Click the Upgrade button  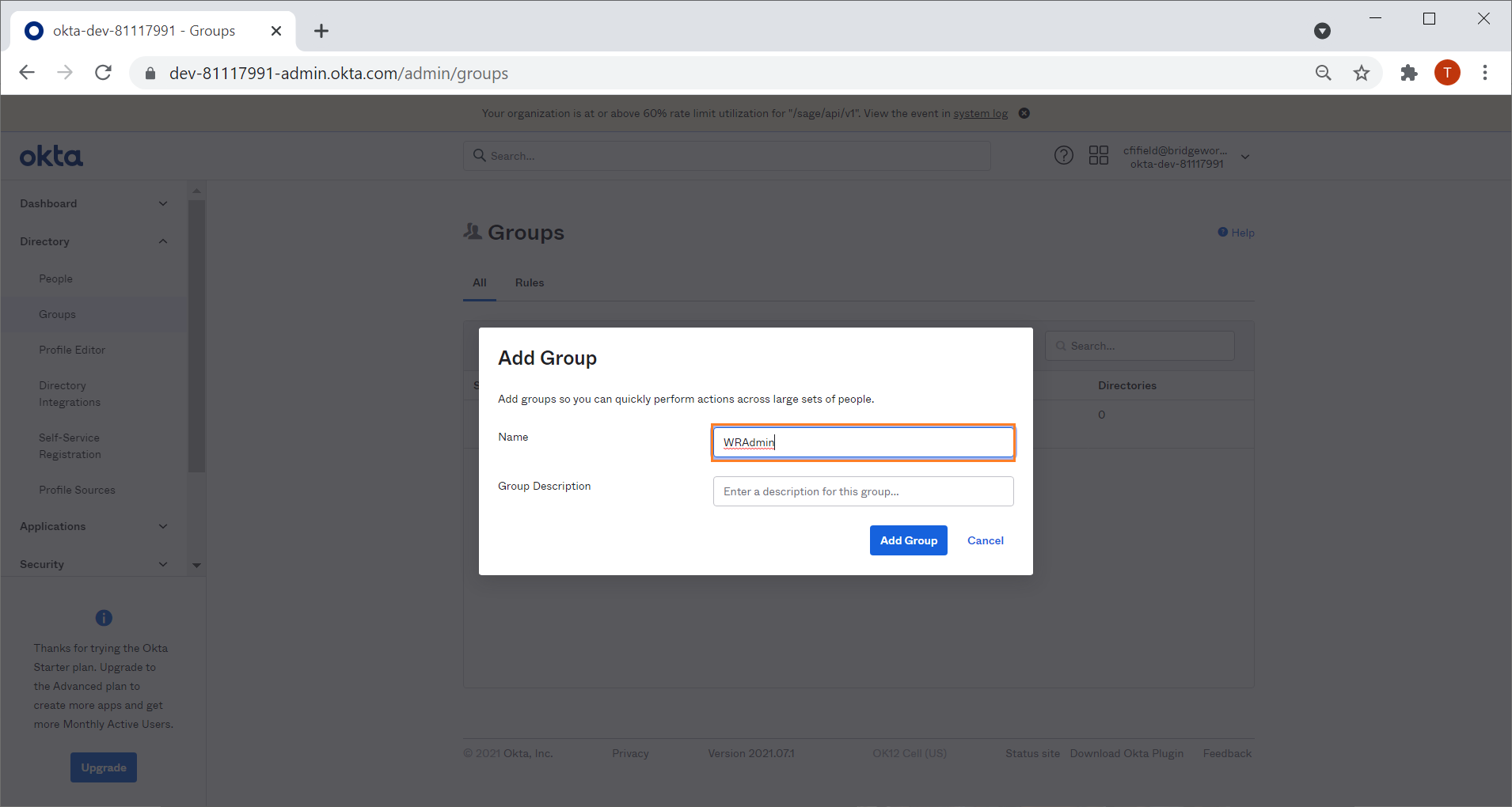(104, 767)
